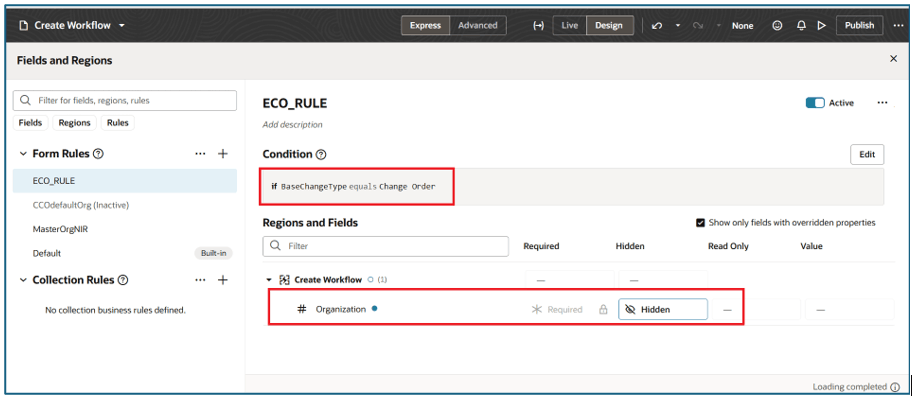Click the Edit condition button
The image size is (913, 396).
pyautogui.click(x=867, y=154)
